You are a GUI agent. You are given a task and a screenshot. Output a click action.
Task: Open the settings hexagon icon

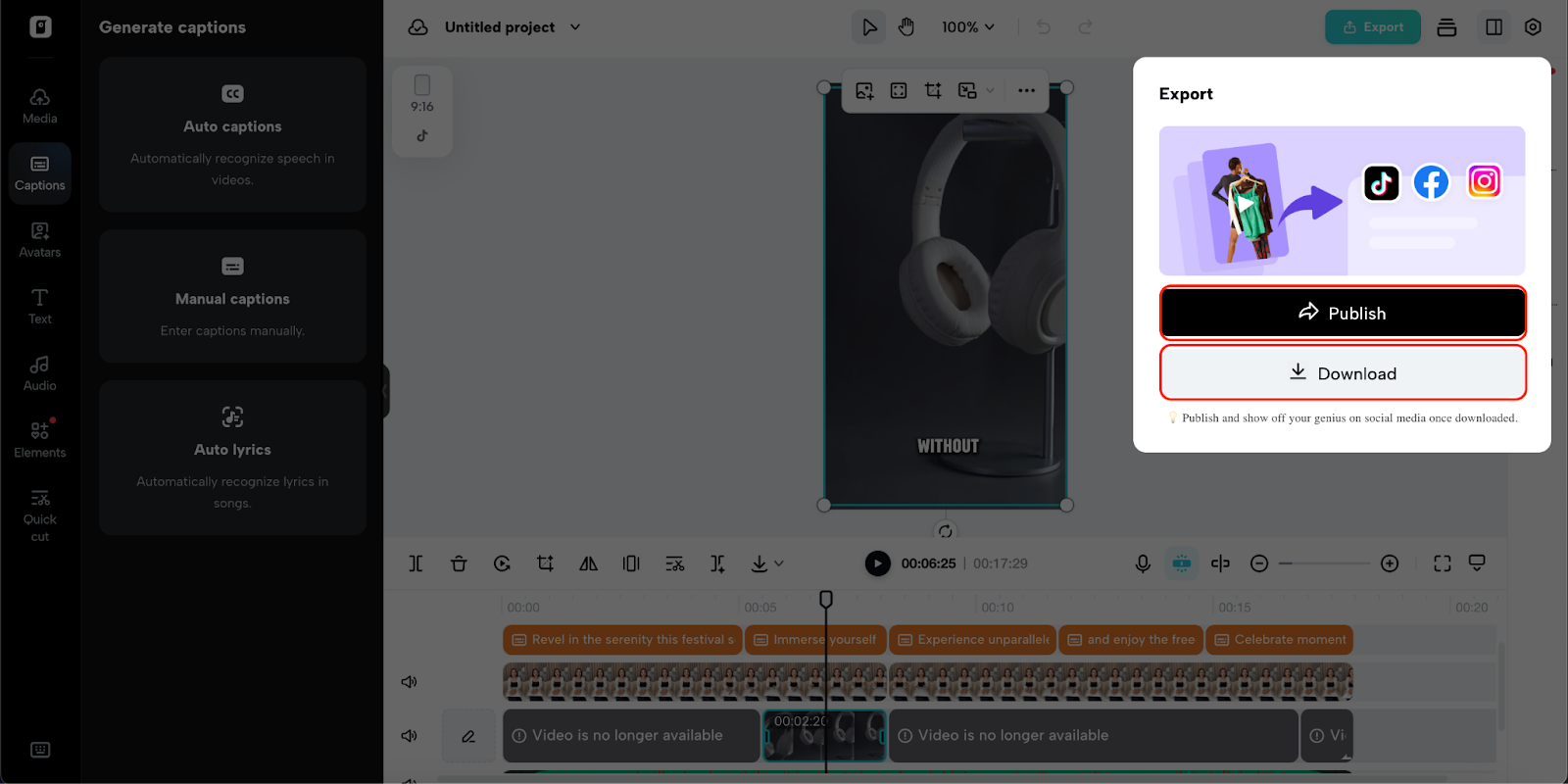point(1534,27)
